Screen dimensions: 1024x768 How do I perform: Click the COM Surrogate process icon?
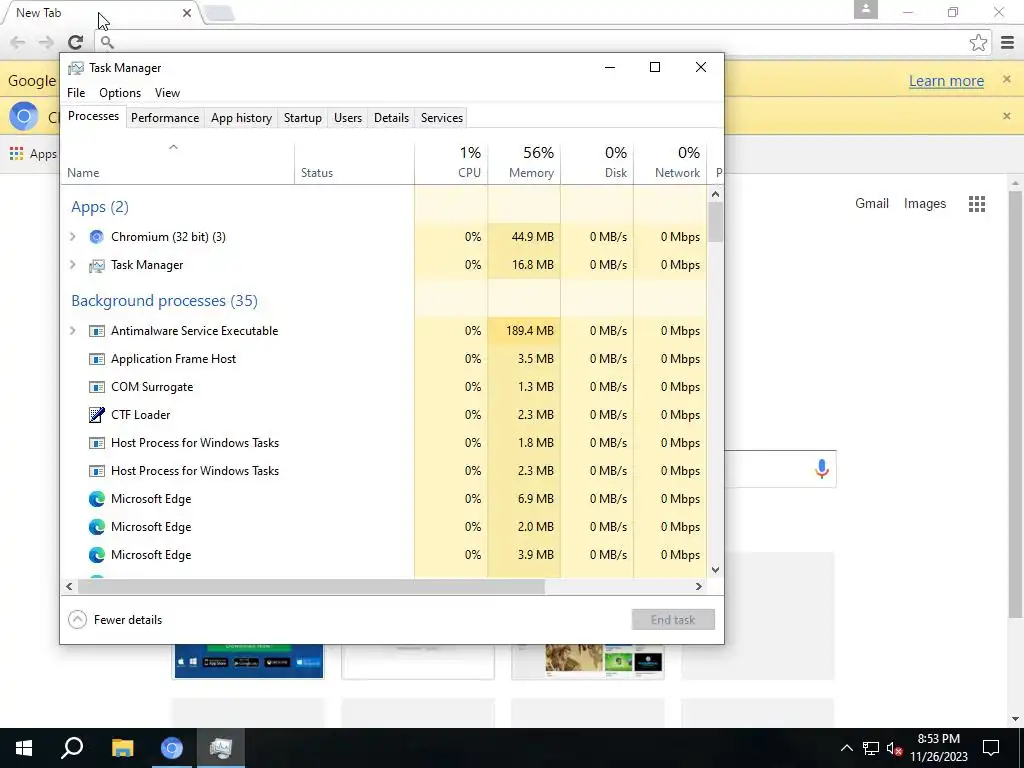97,387
